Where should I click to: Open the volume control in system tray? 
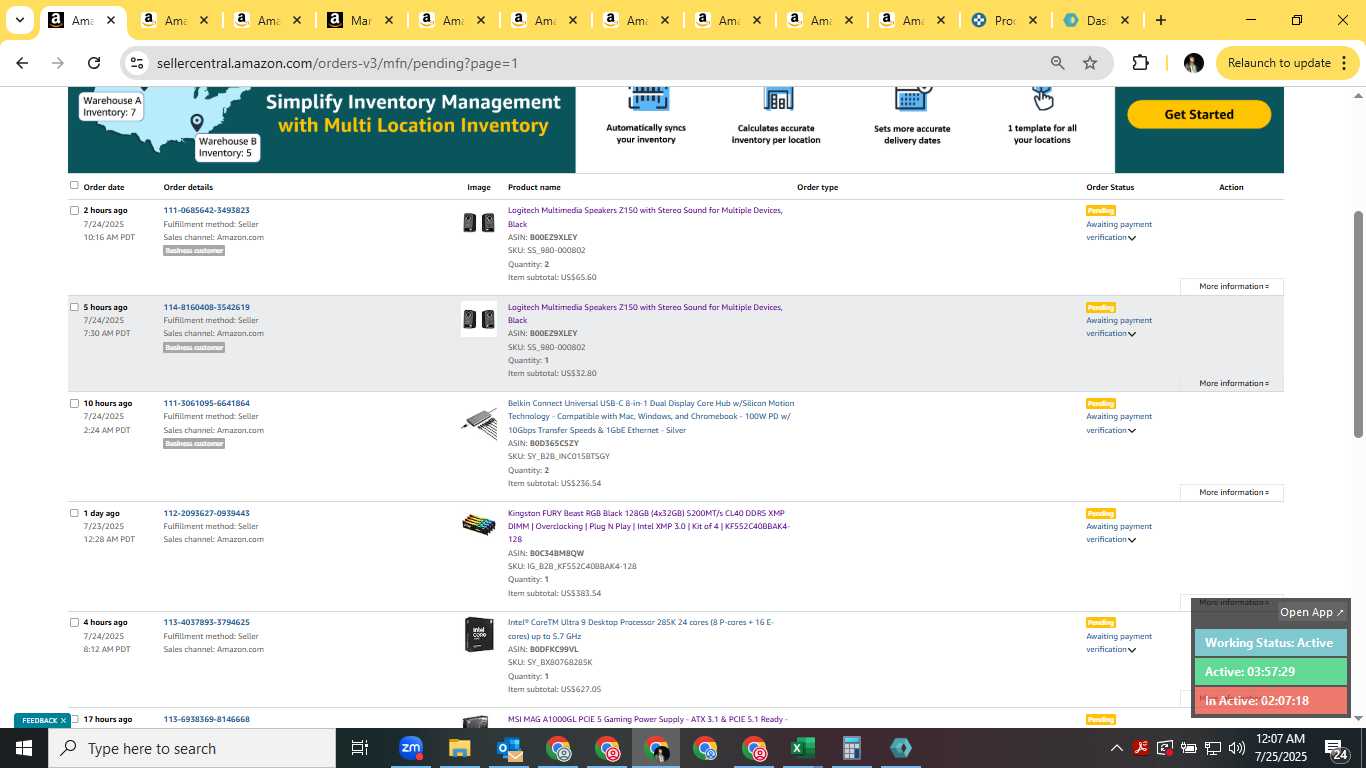click(x=1236, y=748)
